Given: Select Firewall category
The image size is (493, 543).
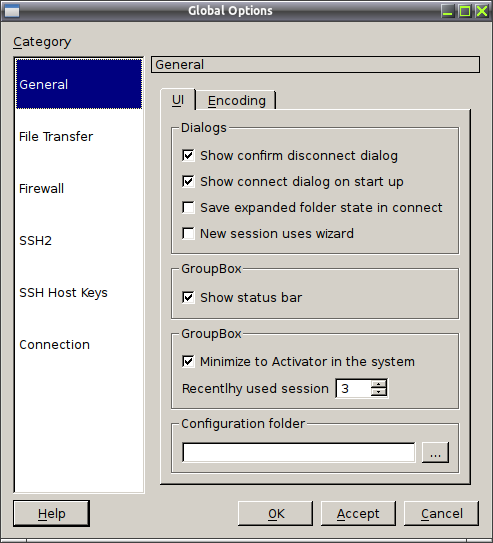Looking at the screenshot, I should (x=79, y=188).
